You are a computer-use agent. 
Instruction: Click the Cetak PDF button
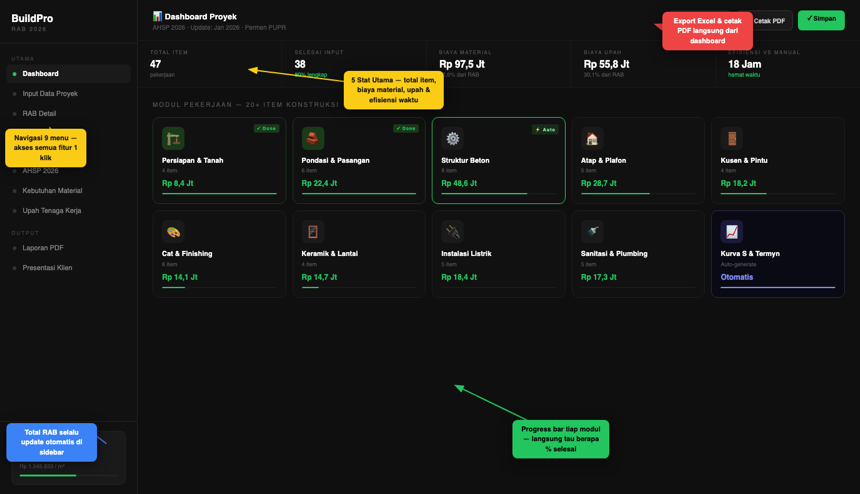[771, 21]
